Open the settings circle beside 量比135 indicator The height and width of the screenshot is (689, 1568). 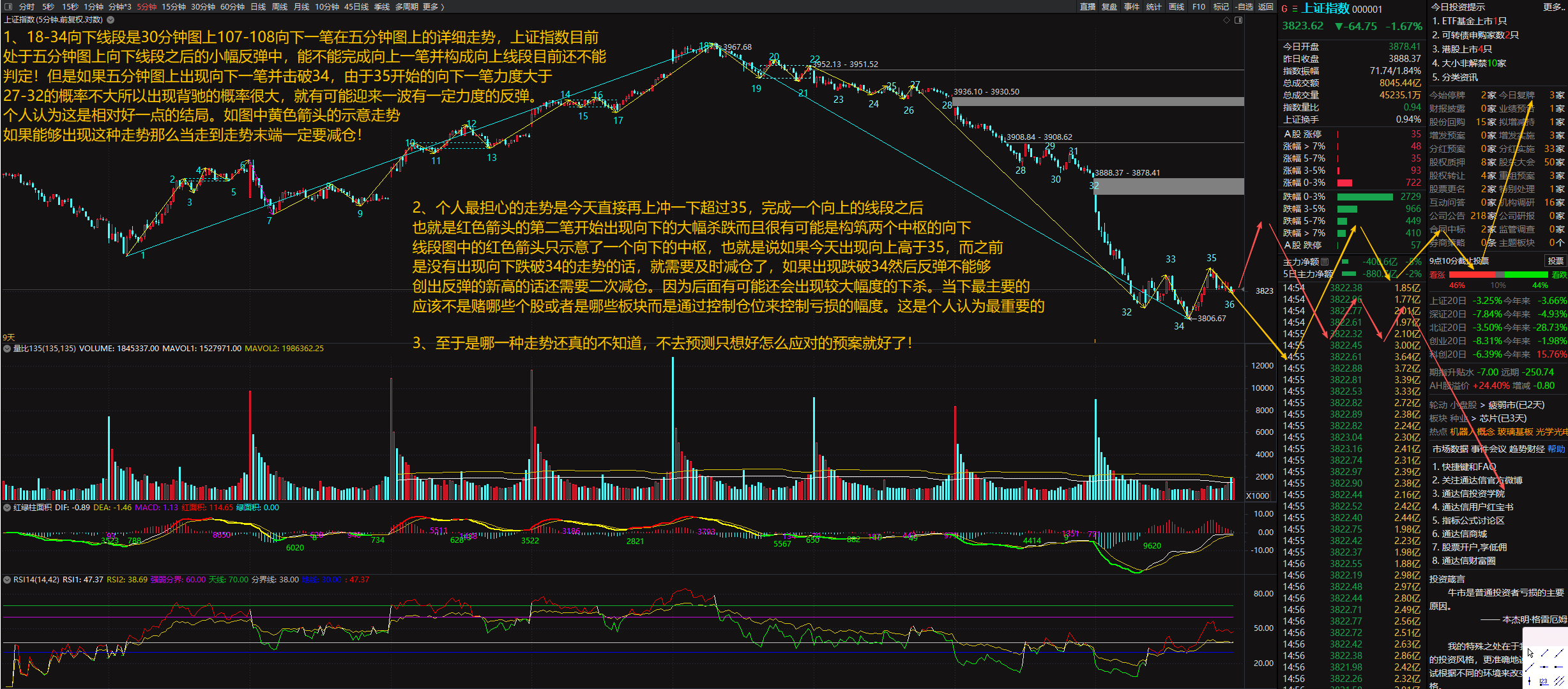(7, 349)
